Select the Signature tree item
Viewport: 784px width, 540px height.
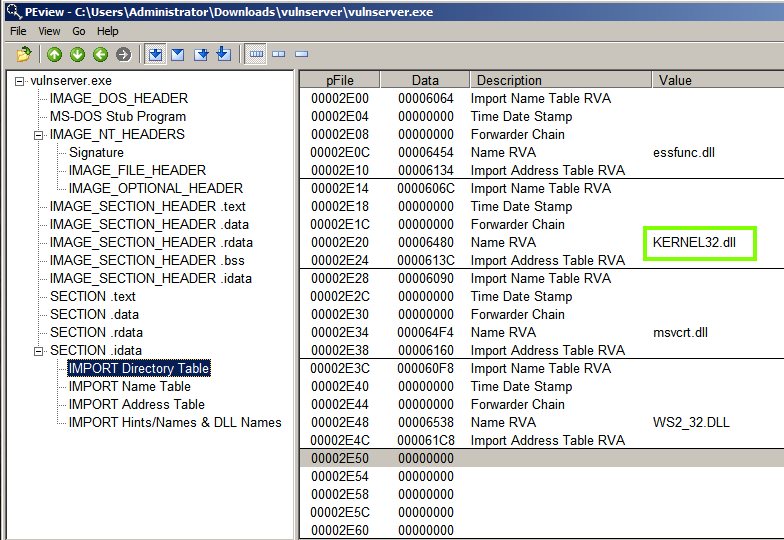(96, 152)
